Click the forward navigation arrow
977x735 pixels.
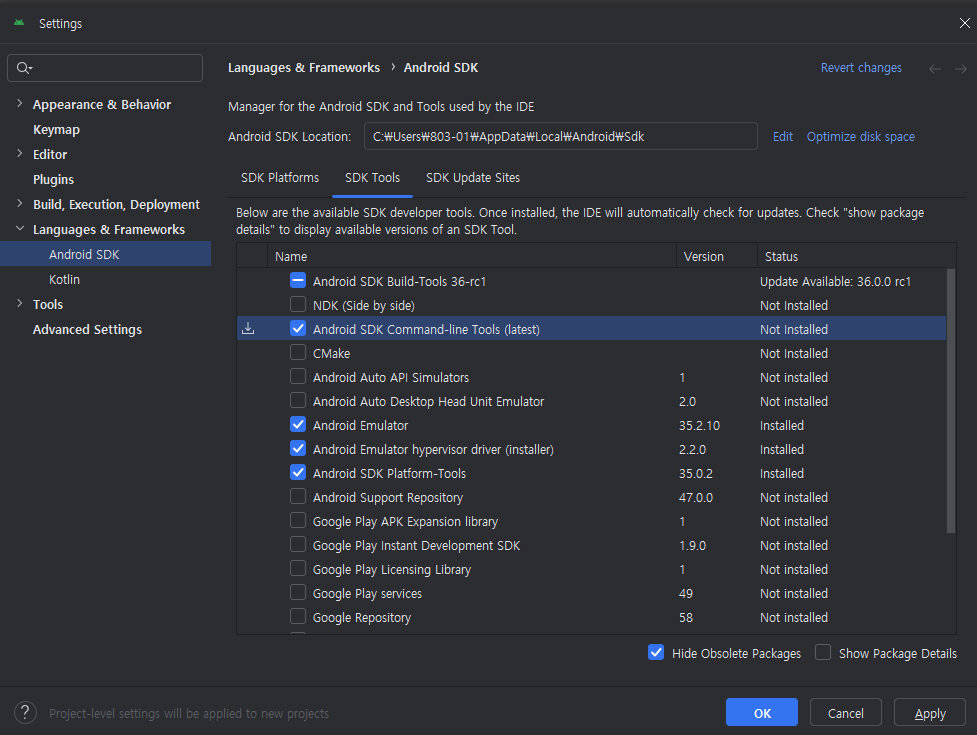pyautogui.click(x=960, y=68)
